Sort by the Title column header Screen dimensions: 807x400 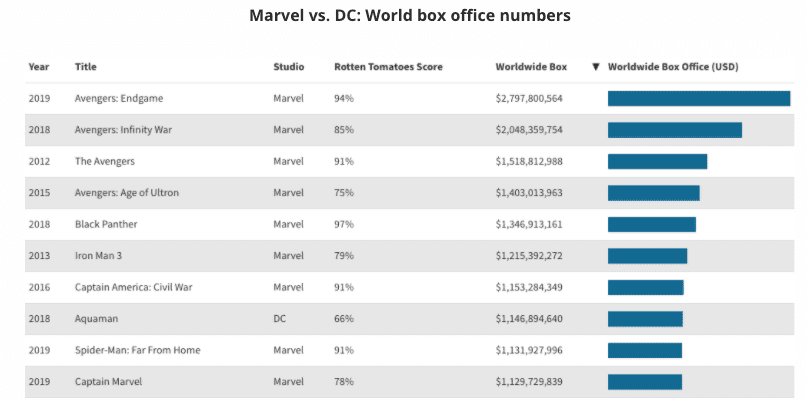(x=86, y=67)
